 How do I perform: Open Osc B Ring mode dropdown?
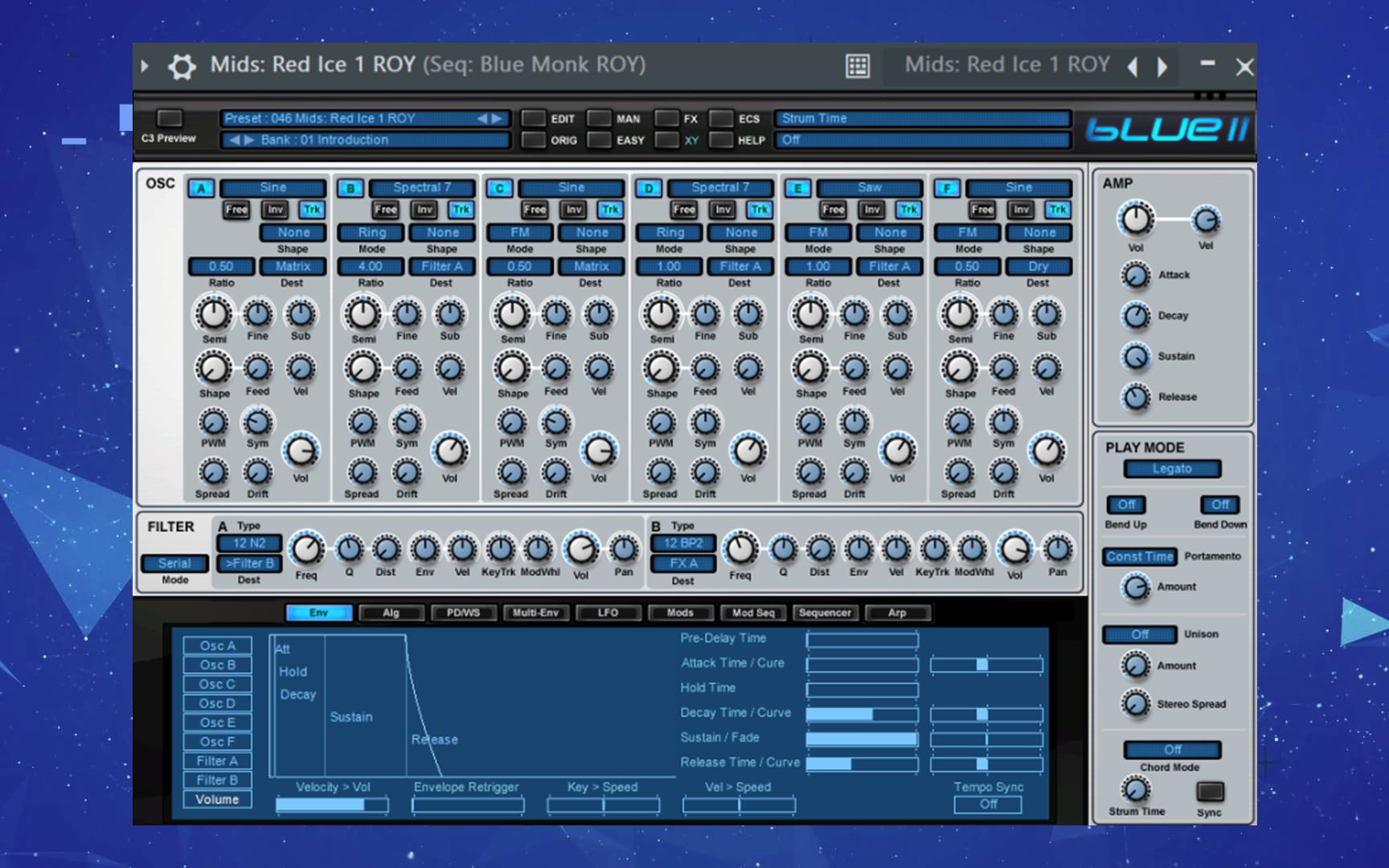(x=371, y=232)
